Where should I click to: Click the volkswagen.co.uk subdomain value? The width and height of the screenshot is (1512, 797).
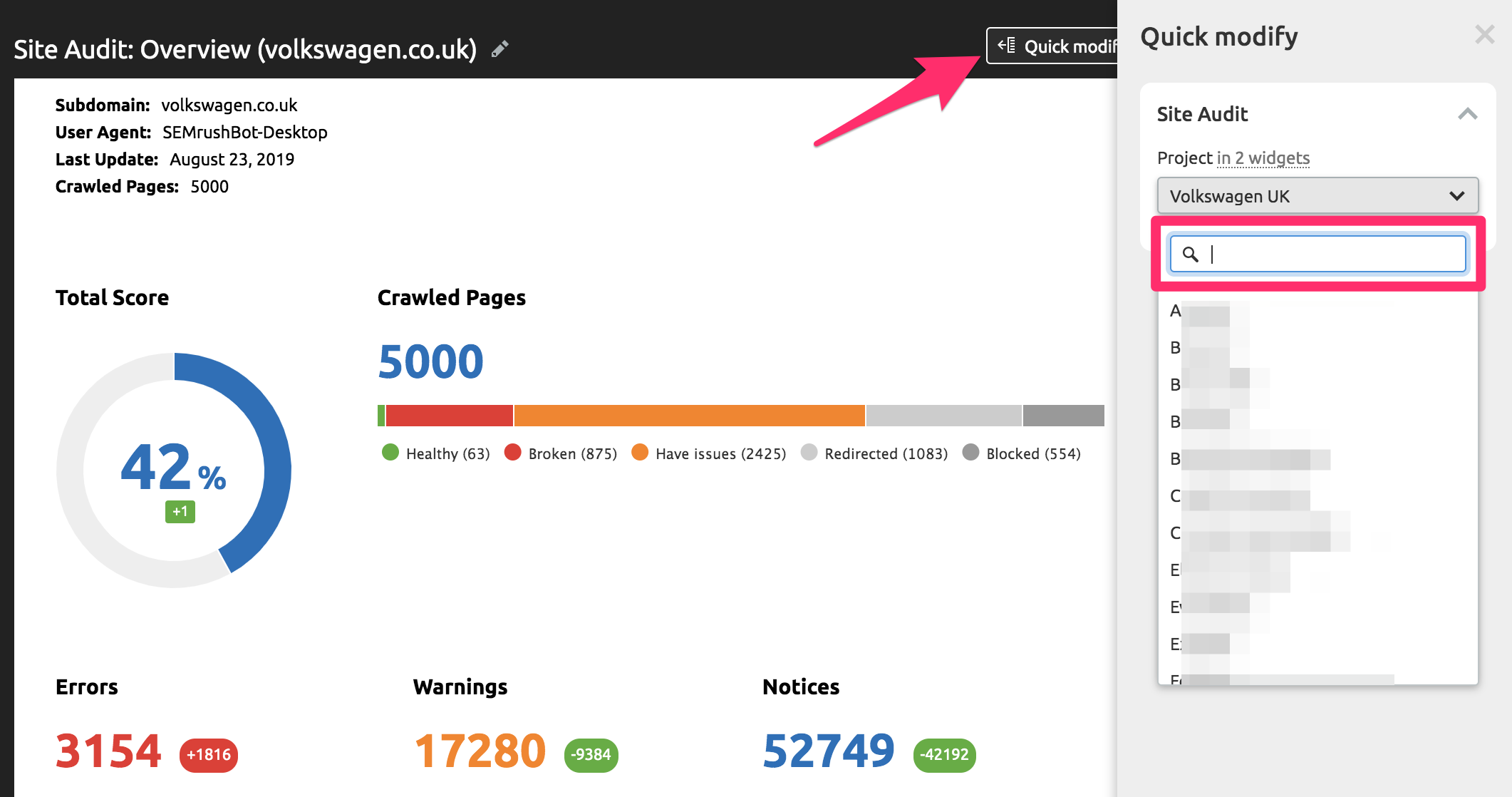click(229, 106)
